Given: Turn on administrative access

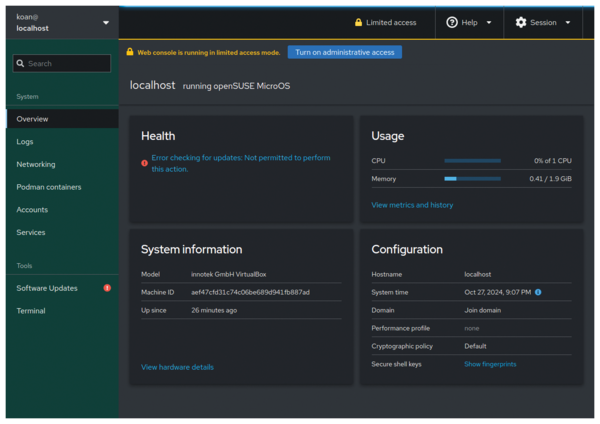Looking at the screenshot, I should point(344,52).
